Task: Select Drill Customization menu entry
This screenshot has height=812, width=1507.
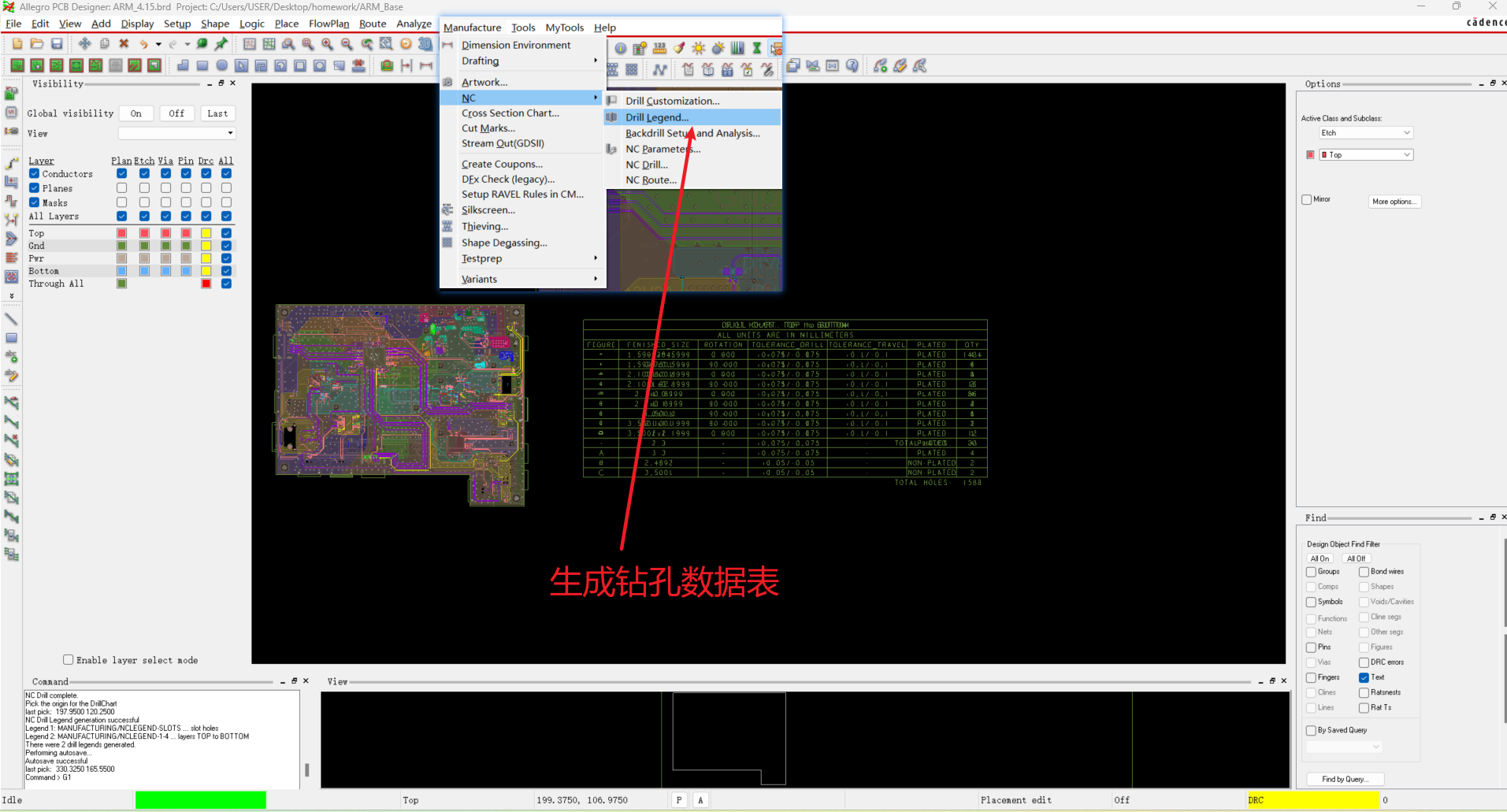Action: 692,101
